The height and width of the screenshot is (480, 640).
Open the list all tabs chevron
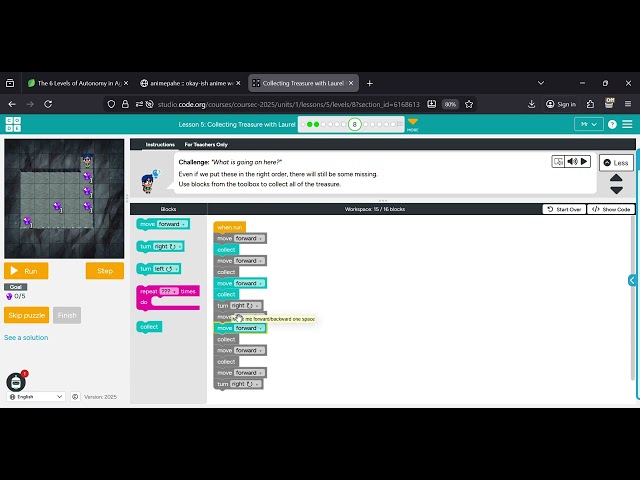click(x=541, y=83)
